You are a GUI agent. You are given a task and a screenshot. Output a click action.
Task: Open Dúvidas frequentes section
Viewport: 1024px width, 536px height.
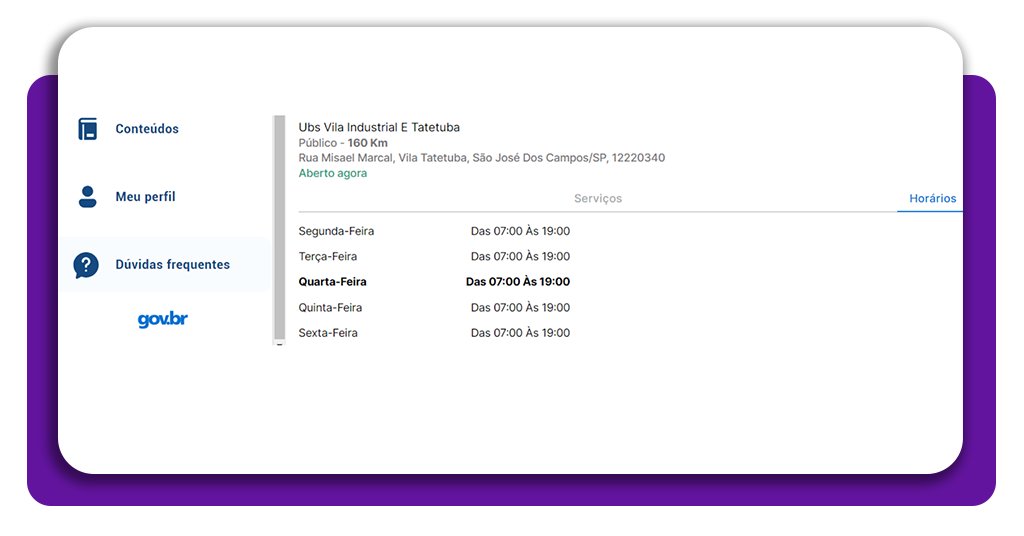(172, 264)
